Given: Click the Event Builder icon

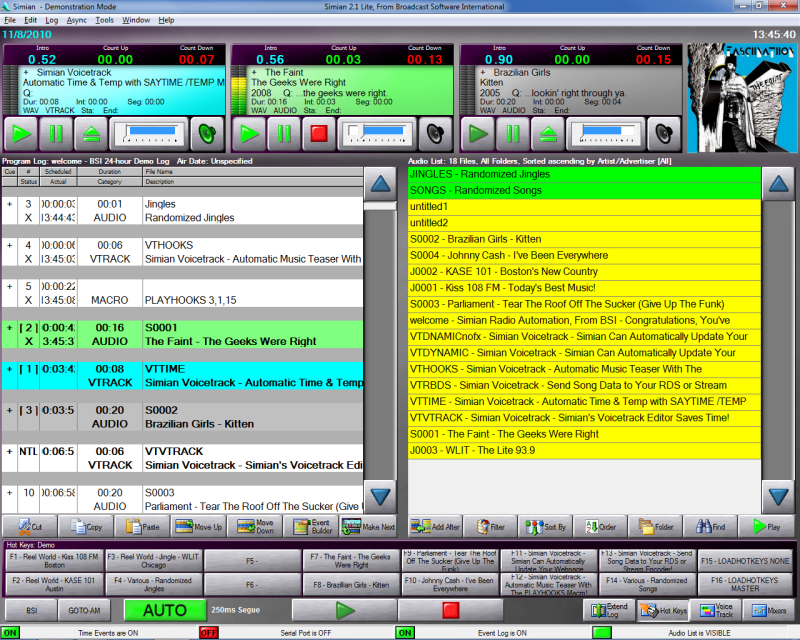Looking at the screenshot, I should (309, 526).
